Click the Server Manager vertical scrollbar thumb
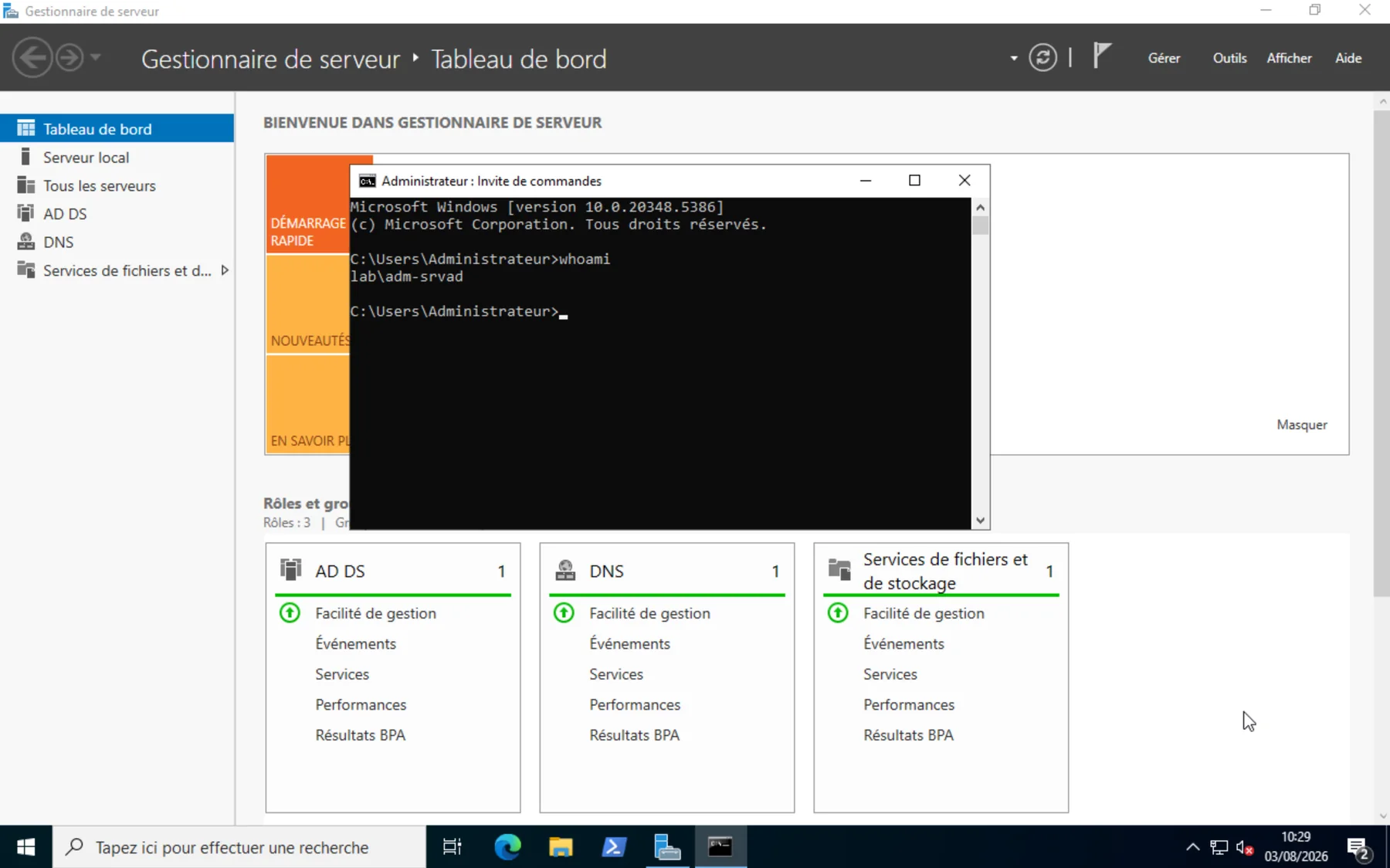The width and height of the screenshot is (1390, 868). point(1382,354)
